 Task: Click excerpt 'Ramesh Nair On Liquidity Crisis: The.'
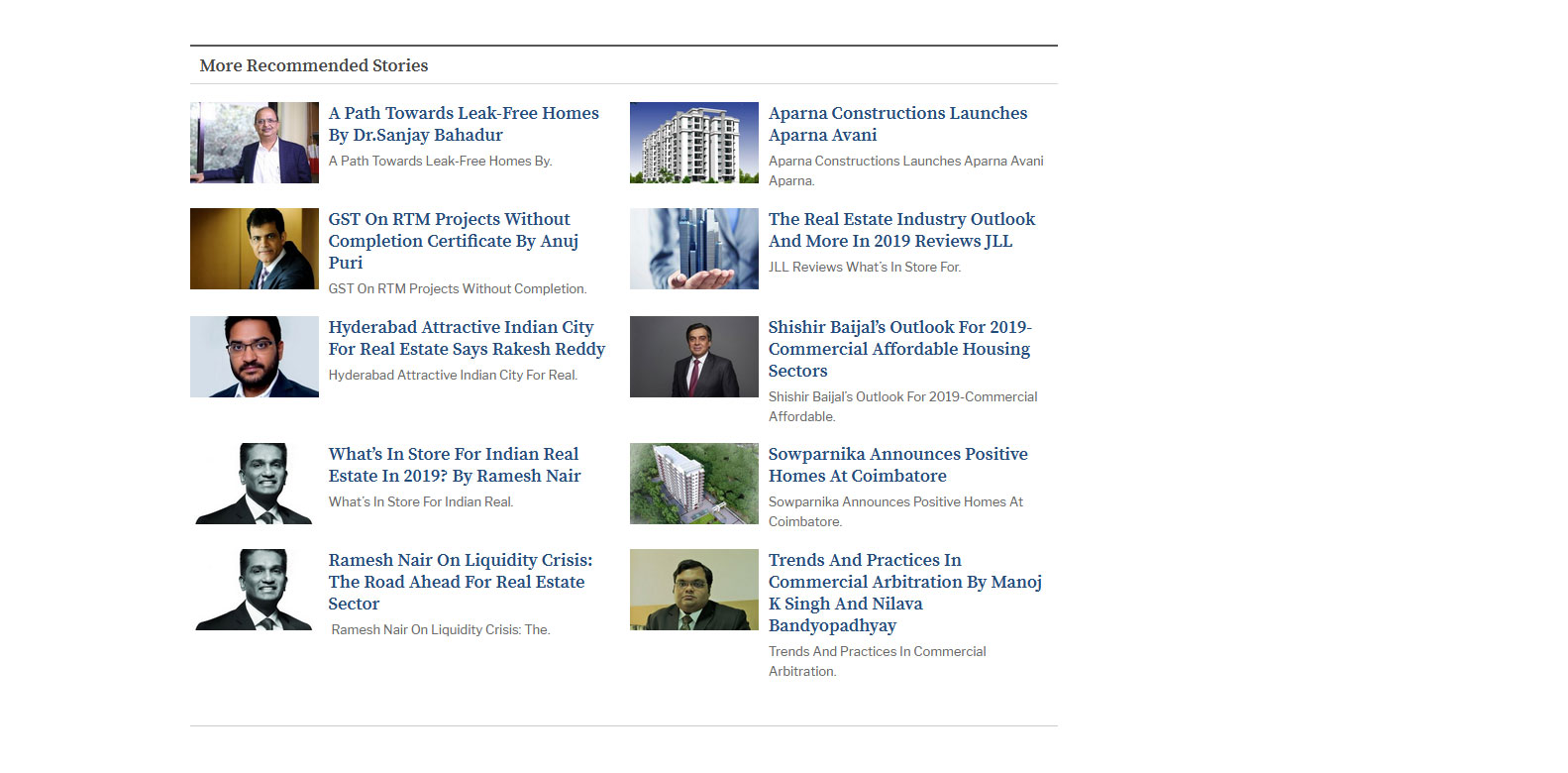click(x=441, y=629)
